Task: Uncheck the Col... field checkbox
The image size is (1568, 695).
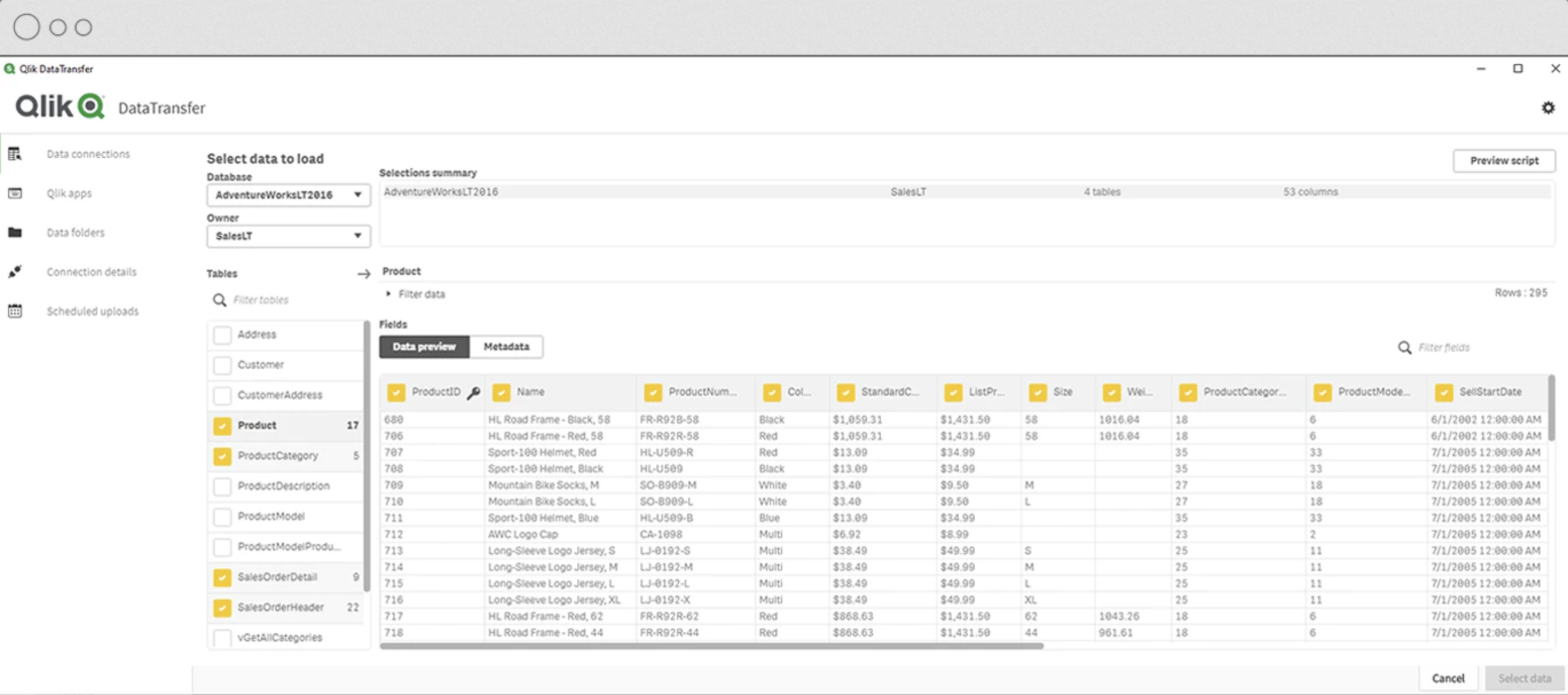Action: click(x=772, y=393)
